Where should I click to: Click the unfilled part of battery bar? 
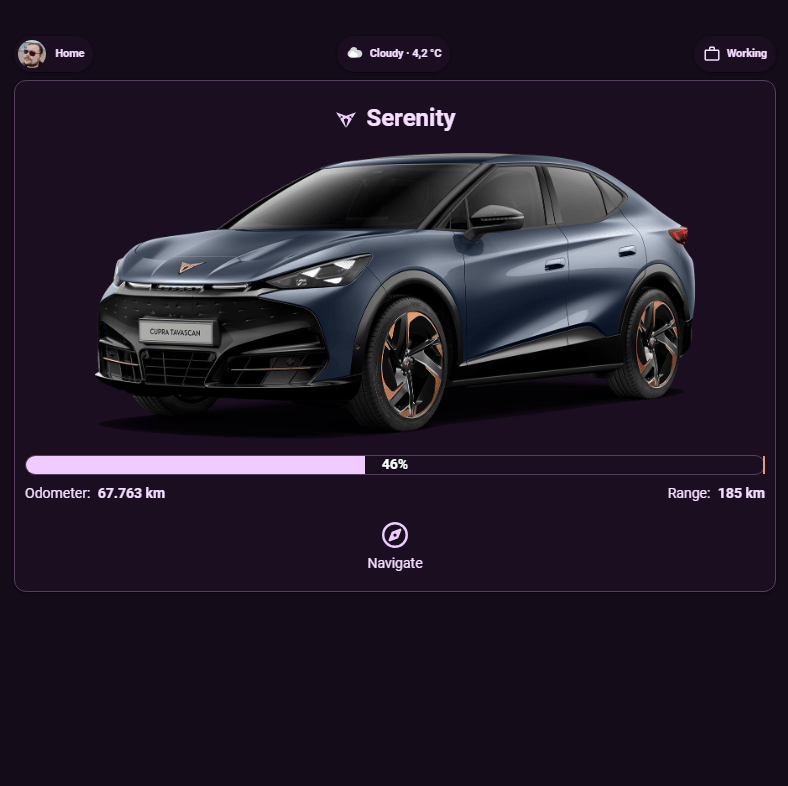564,465
